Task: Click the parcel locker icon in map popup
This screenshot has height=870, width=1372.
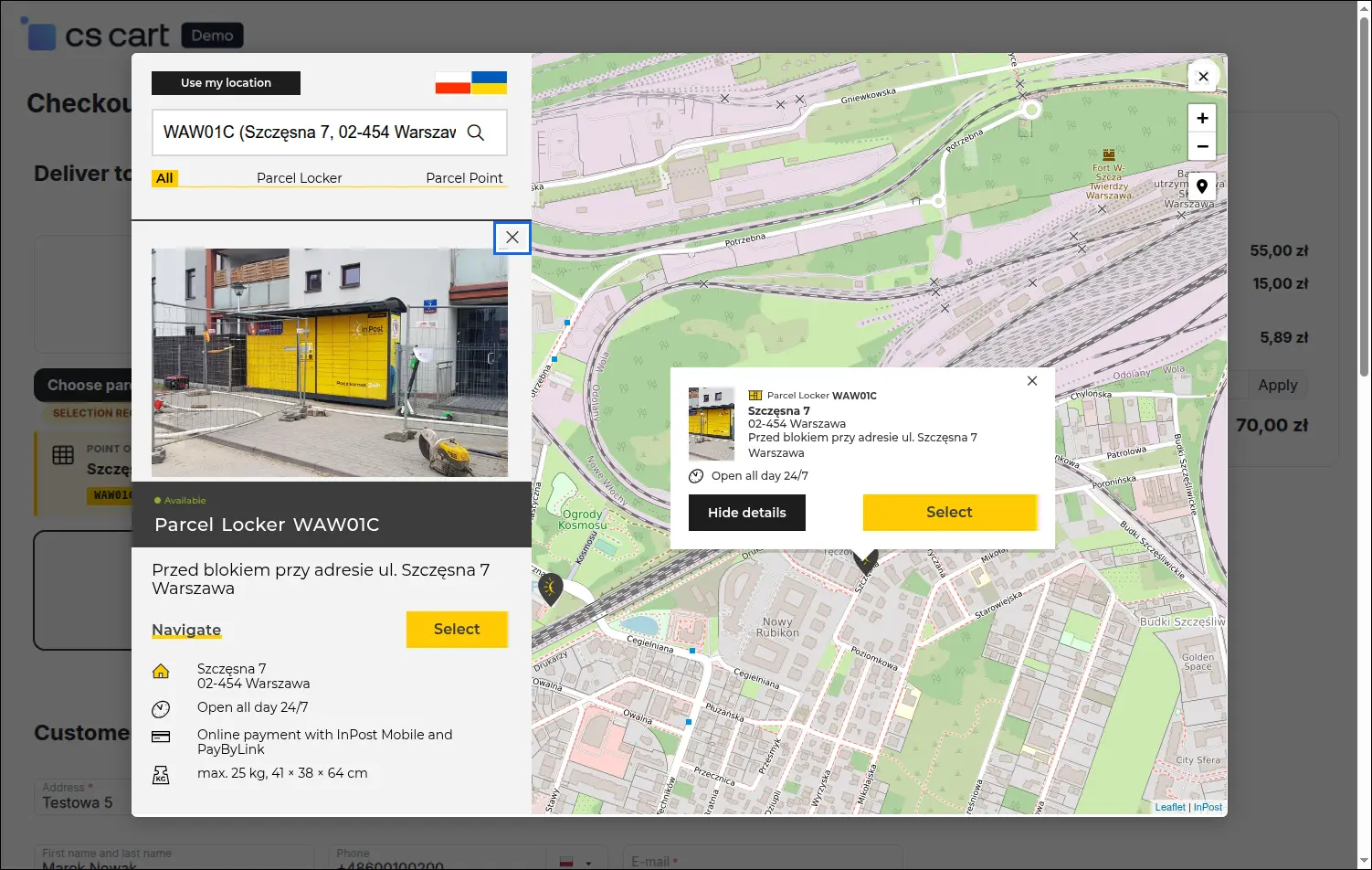Action: coord(755,396)
